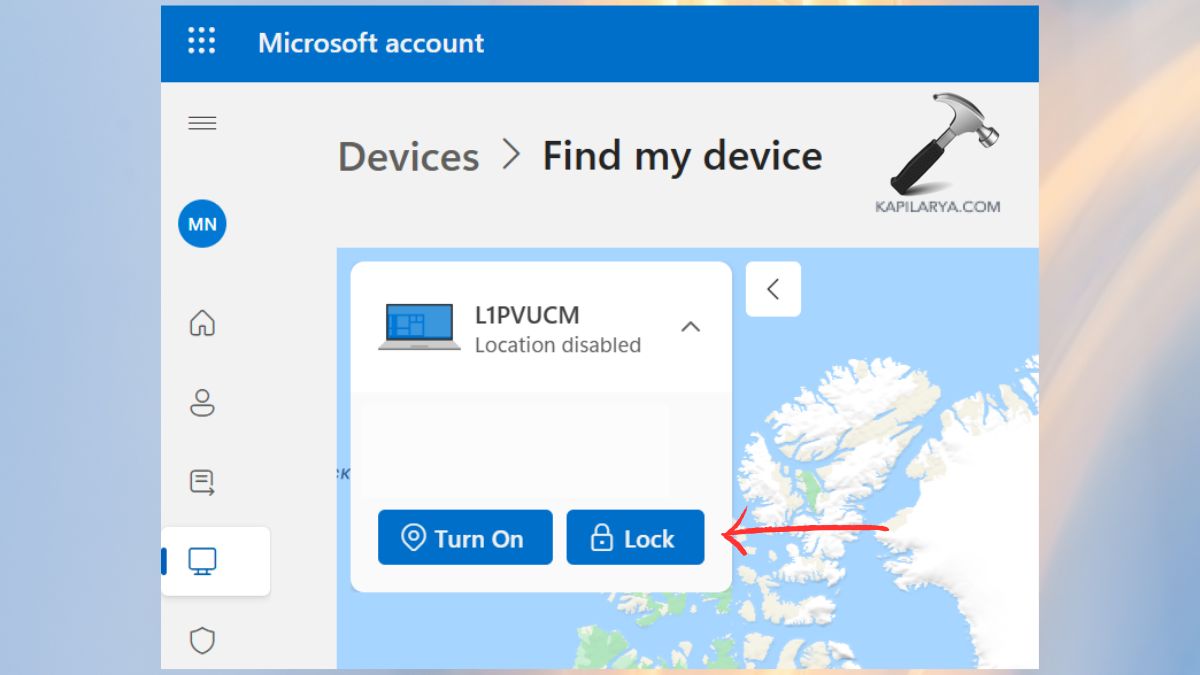The width and height of the screenshot is (1200, 675).
Task: Click the padlock icon on the Lock button
Action: [x=601, y=537]
